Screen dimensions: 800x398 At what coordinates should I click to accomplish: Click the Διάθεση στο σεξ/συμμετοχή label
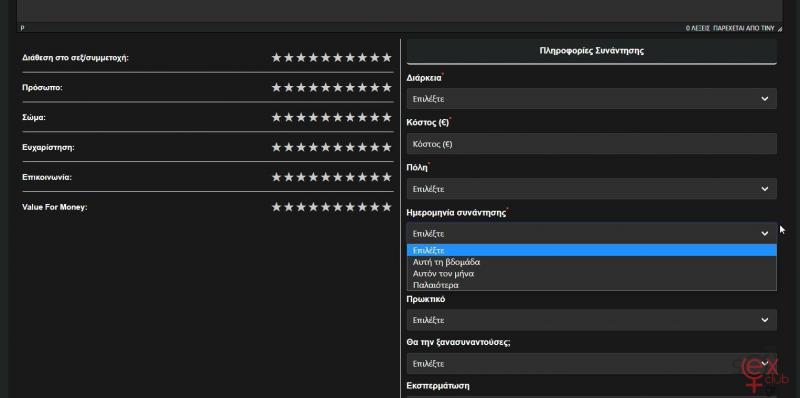tap(76, 58)
